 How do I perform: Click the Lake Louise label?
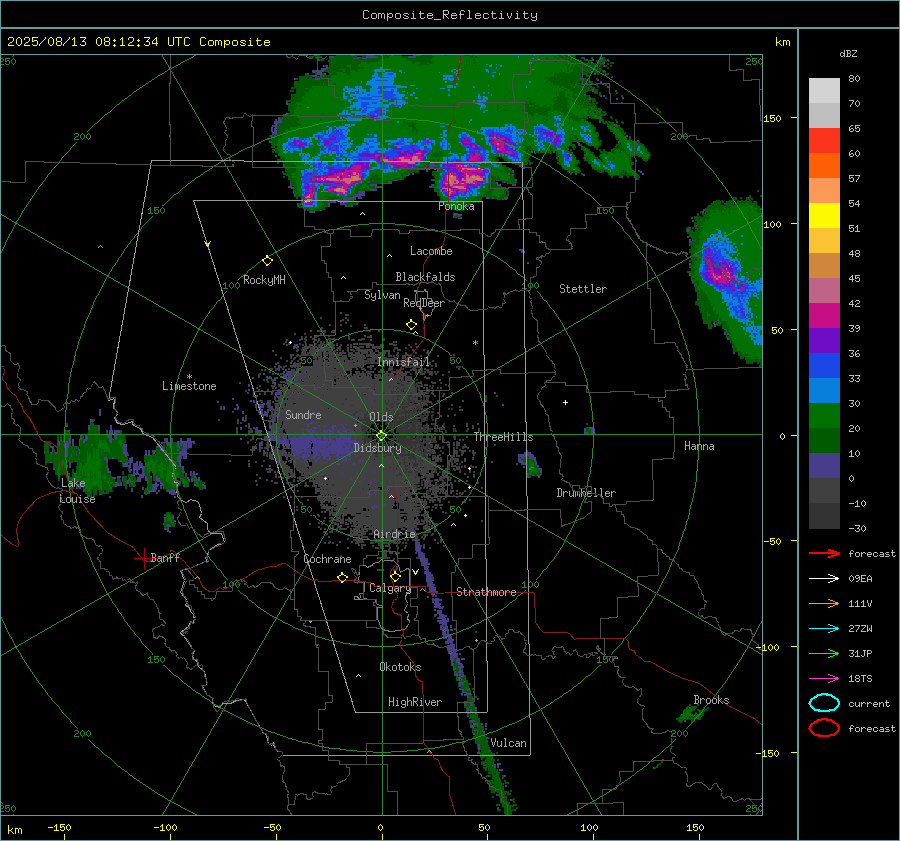pyautogui.click(x=77, y=491)
